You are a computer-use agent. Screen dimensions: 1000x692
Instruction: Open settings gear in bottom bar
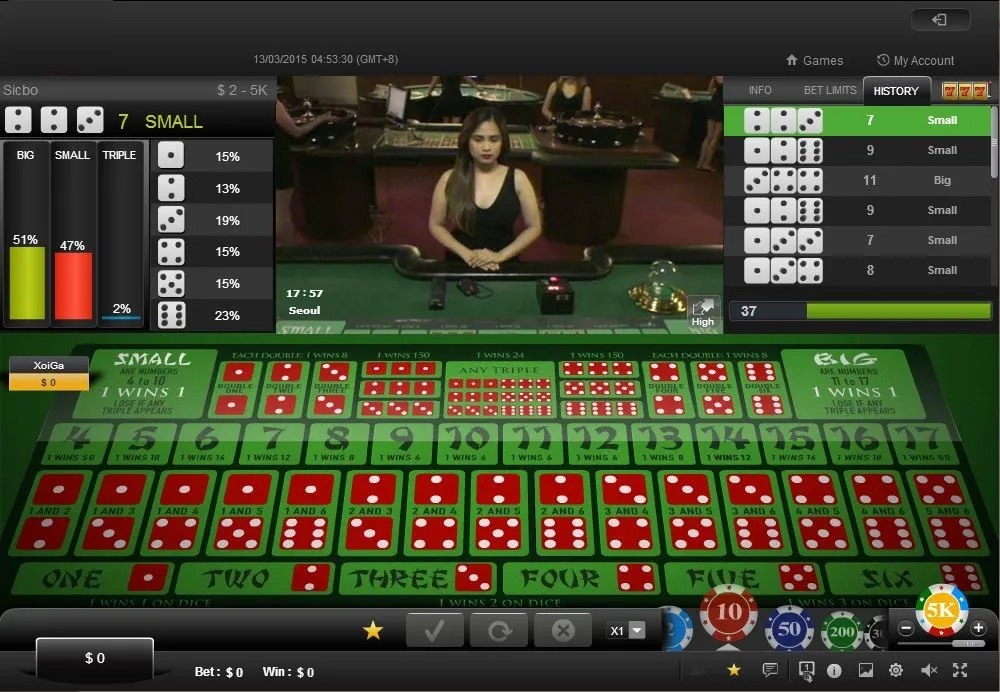(x=895, y=670)
